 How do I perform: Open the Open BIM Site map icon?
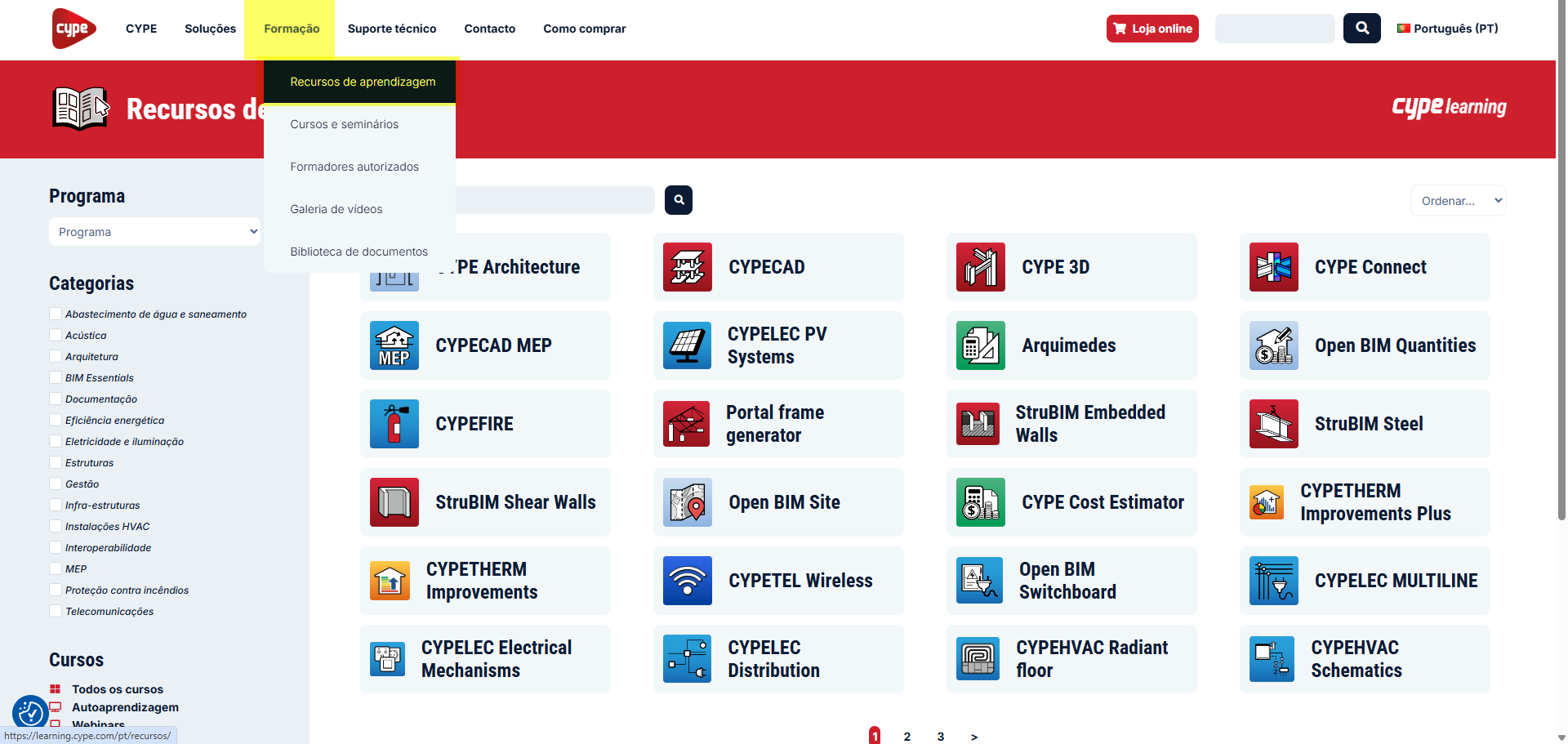[x=687, y=502]
